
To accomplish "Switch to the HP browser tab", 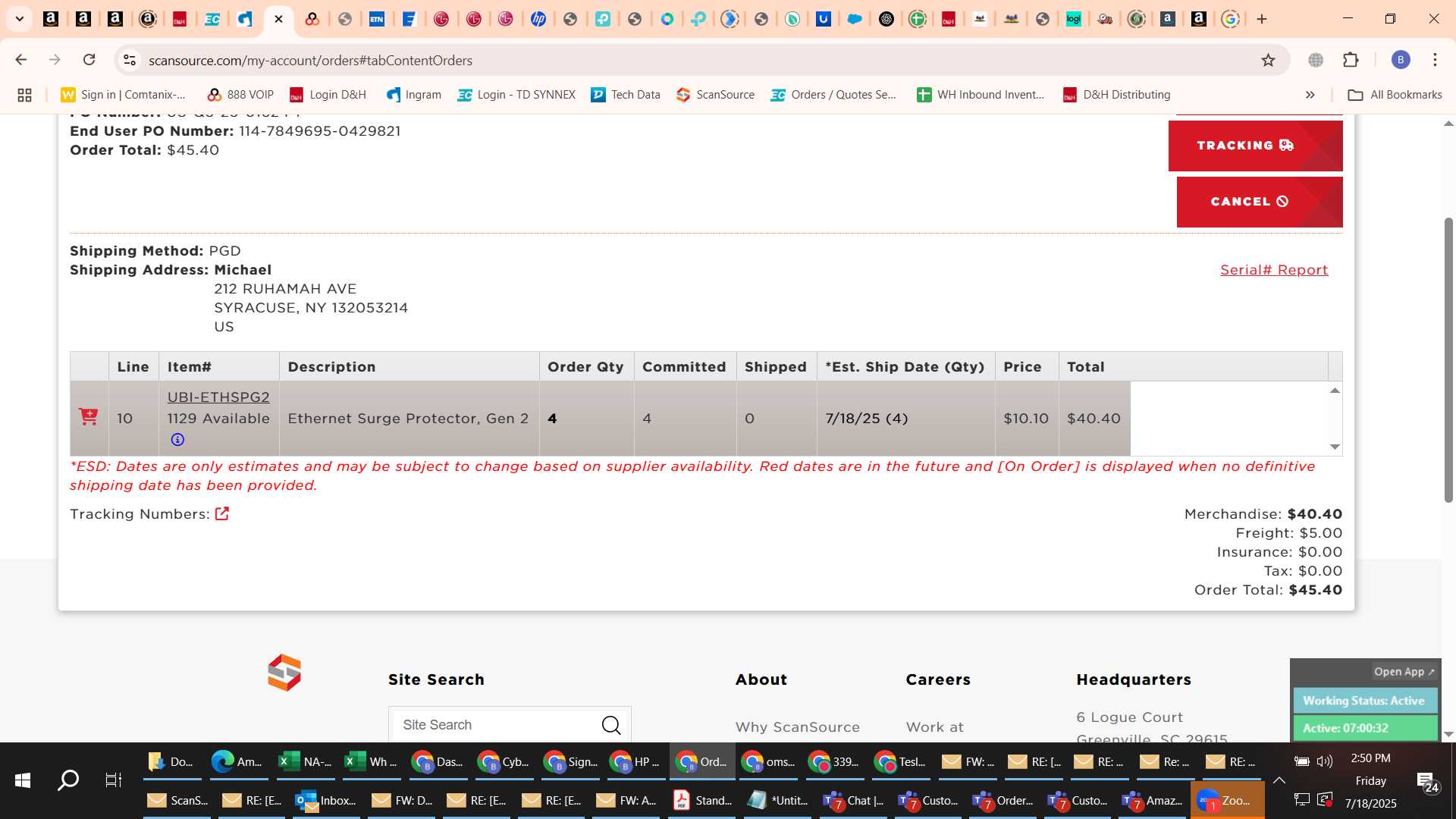I will [x=538, y=19].
